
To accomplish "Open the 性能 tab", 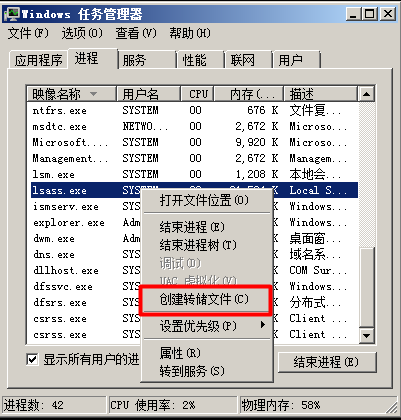I will pyautogui.click(x=200, y=60).
